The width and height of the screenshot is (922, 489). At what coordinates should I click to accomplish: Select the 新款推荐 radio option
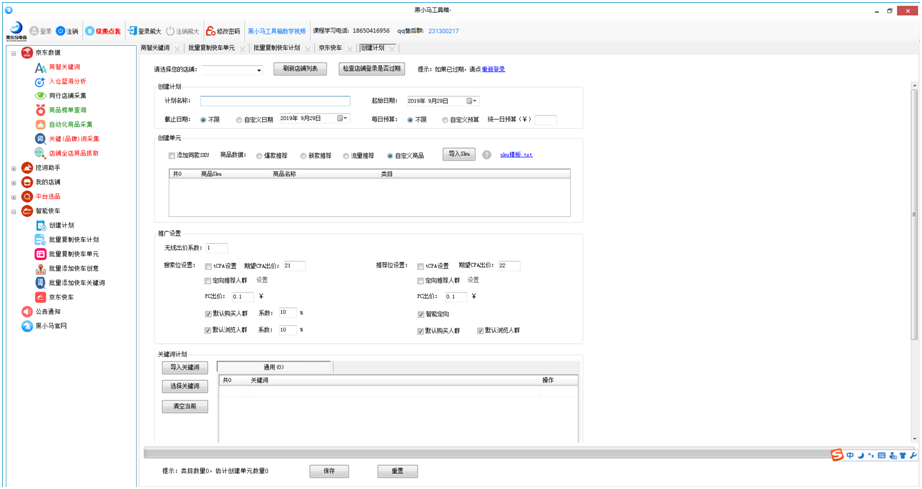tap(303, 156)
